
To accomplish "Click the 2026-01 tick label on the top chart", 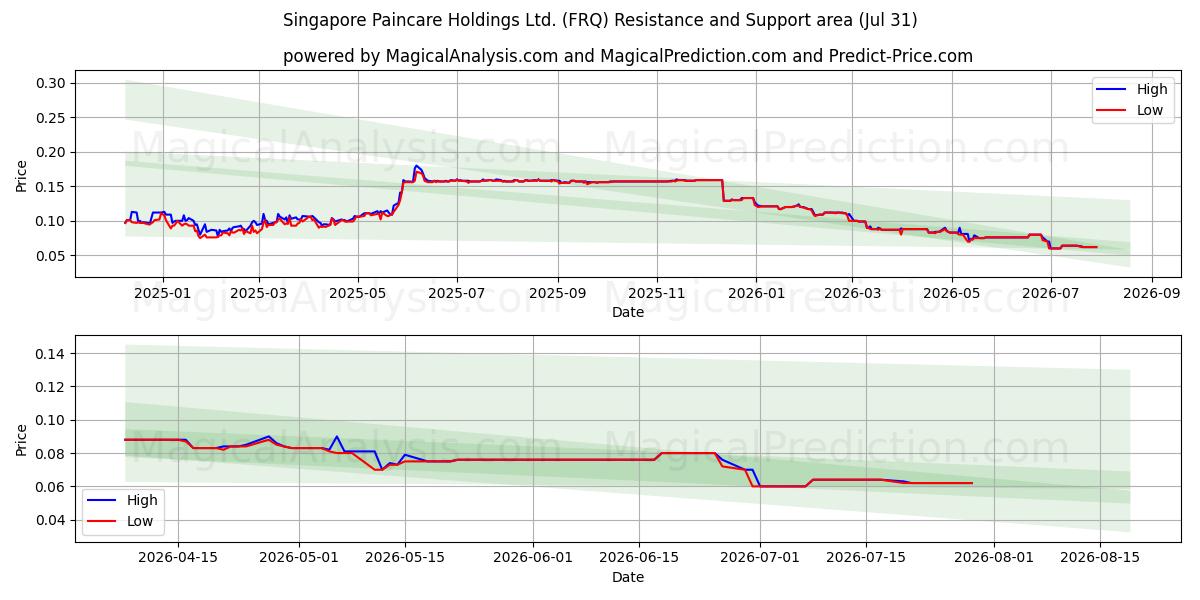I will click(756, 294).
